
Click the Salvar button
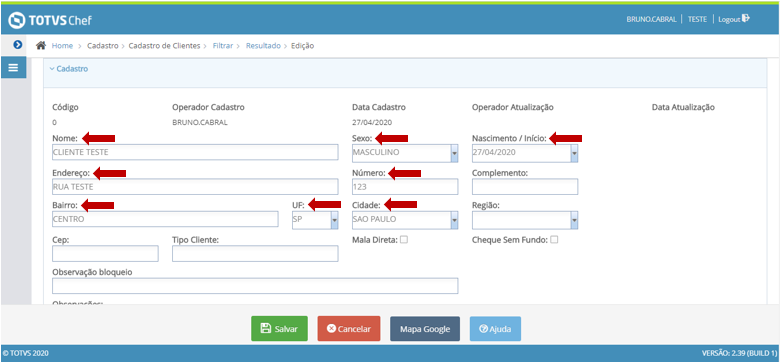279,329
